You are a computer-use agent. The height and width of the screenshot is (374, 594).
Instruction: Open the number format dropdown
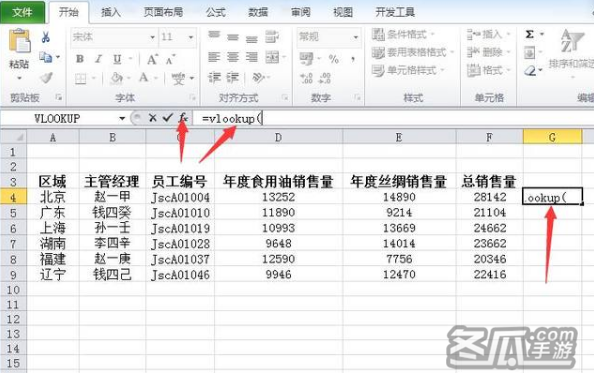click(x=356, y=37)
